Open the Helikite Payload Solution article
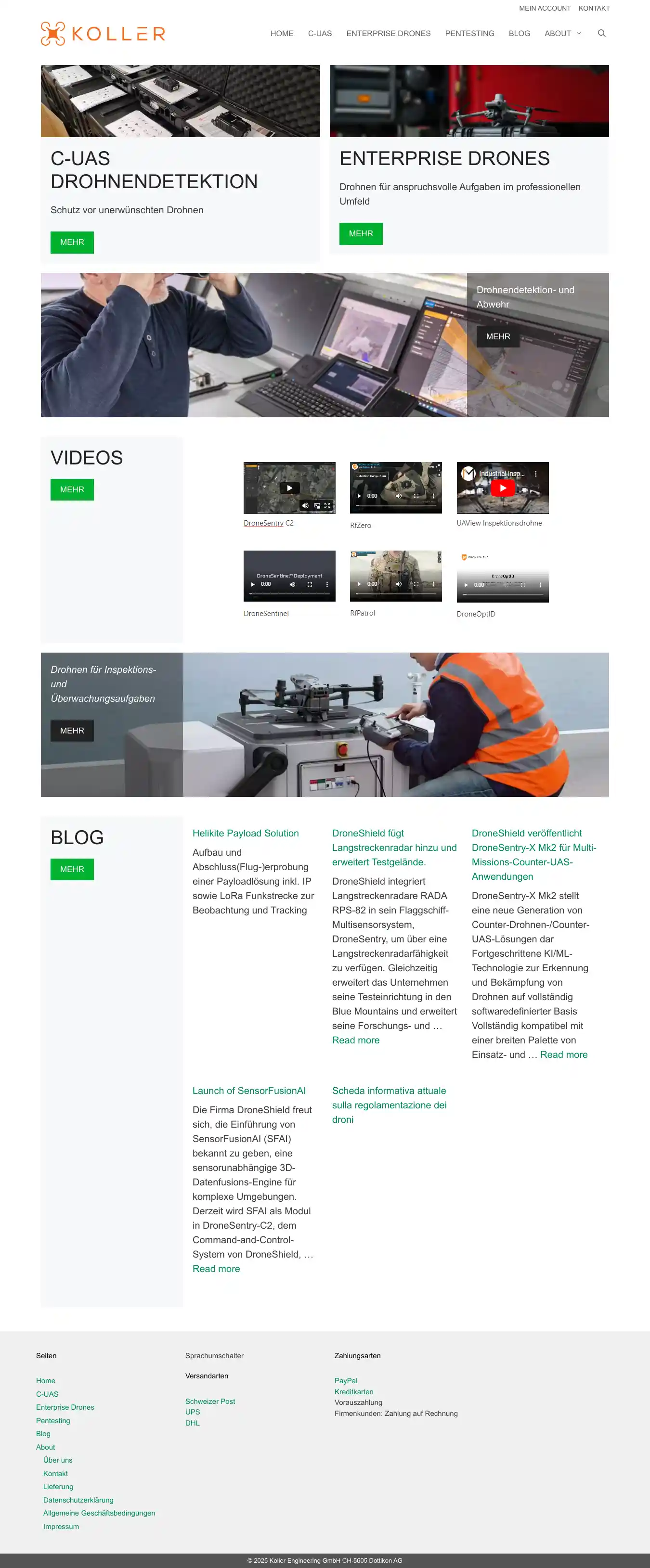Screen dimensions: 650x1568 click(246, 833)
